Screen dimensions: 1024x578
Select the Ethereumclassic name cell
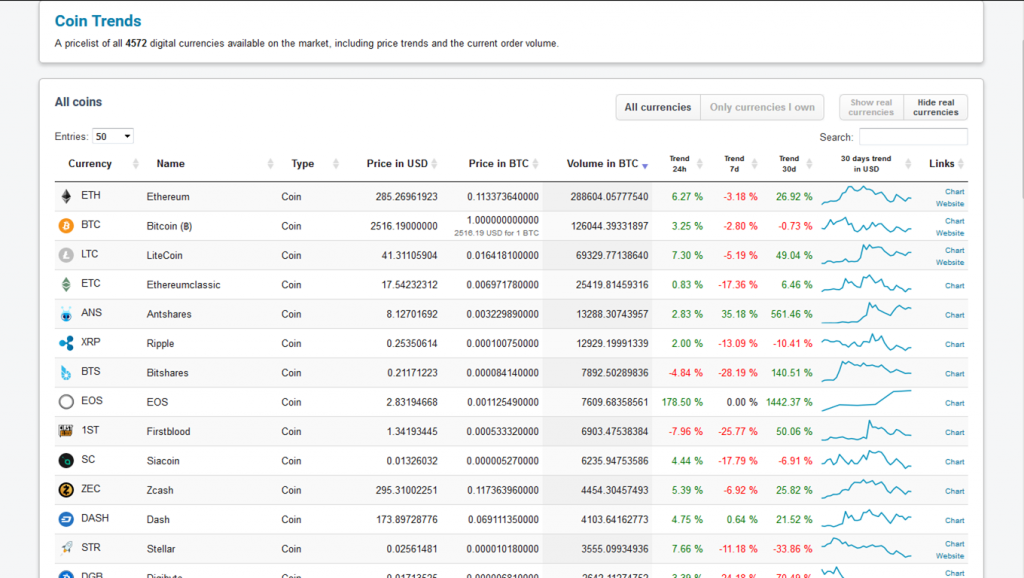184,285
